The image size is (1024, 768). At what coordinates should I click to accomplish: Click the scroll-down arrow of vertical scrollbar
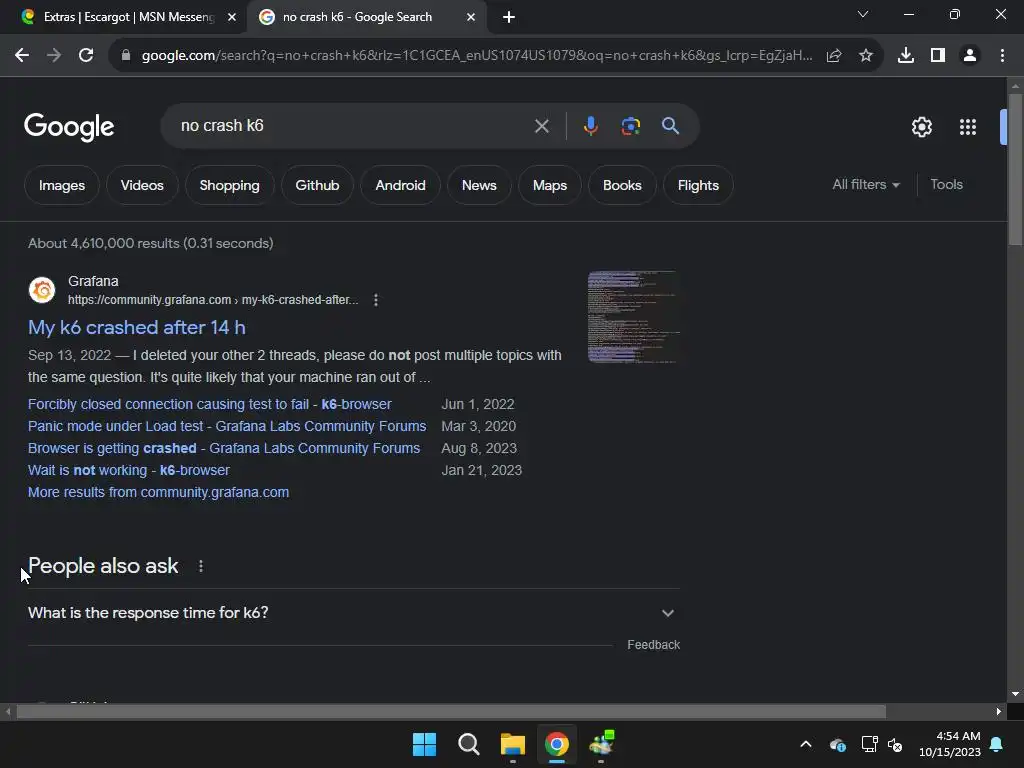(x=1015, y=694)
